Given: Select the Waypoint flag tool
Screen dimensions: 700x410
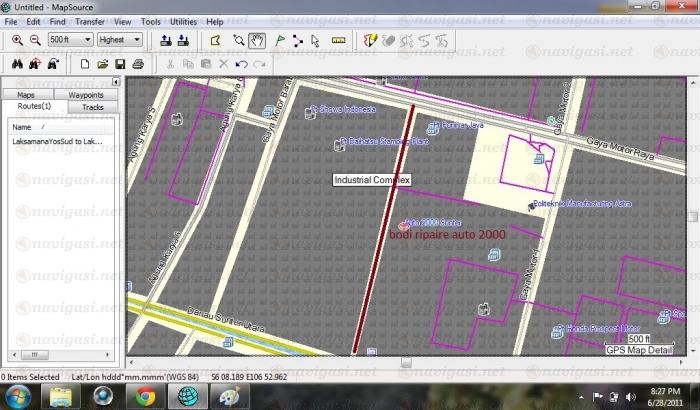Looking at the screenshot, I should (x=279, y=40).
